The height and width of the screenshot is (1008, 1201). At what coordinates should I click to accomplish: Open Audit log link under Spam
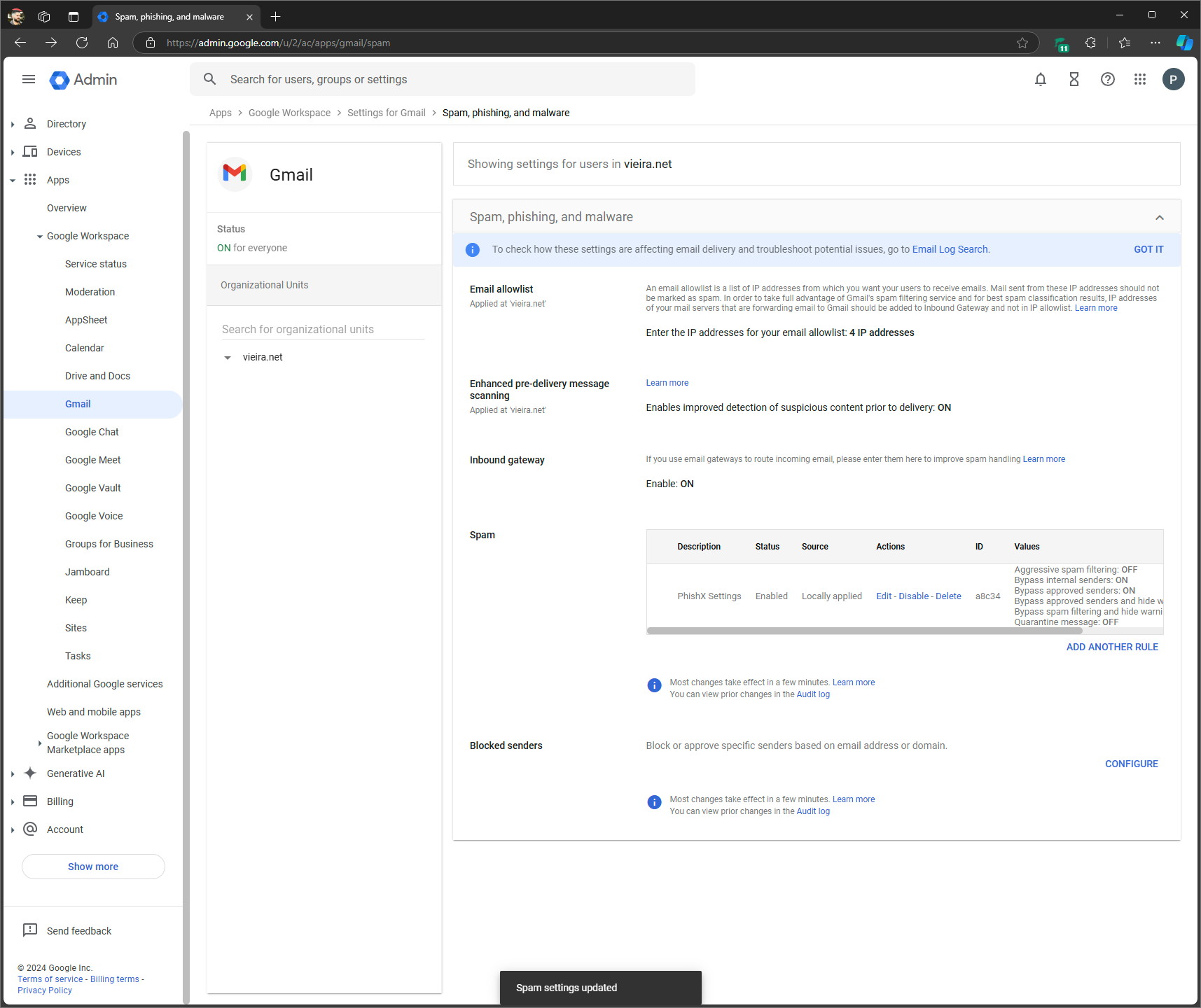[813, 694]
